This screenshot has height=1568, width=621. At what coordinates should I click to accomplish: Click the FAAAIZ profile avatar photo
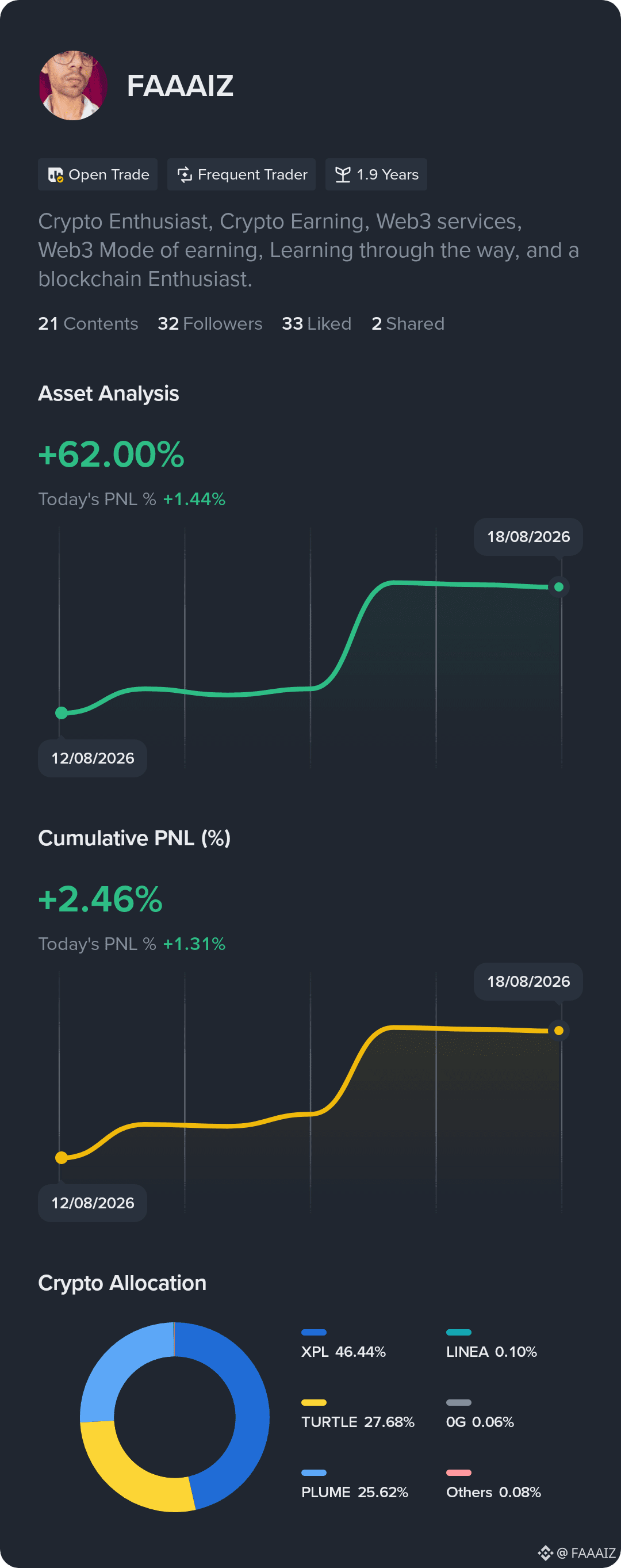pos(73,85)
